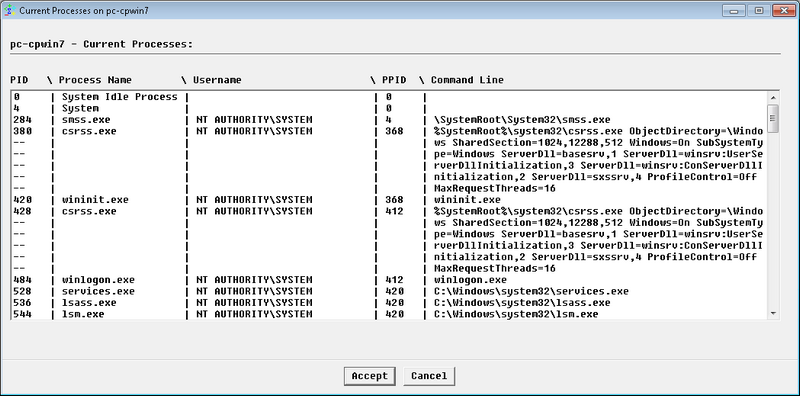The height and width of the screenshot is (396, 800).
Task: Select the smss.exe process name
Action: 86,120
